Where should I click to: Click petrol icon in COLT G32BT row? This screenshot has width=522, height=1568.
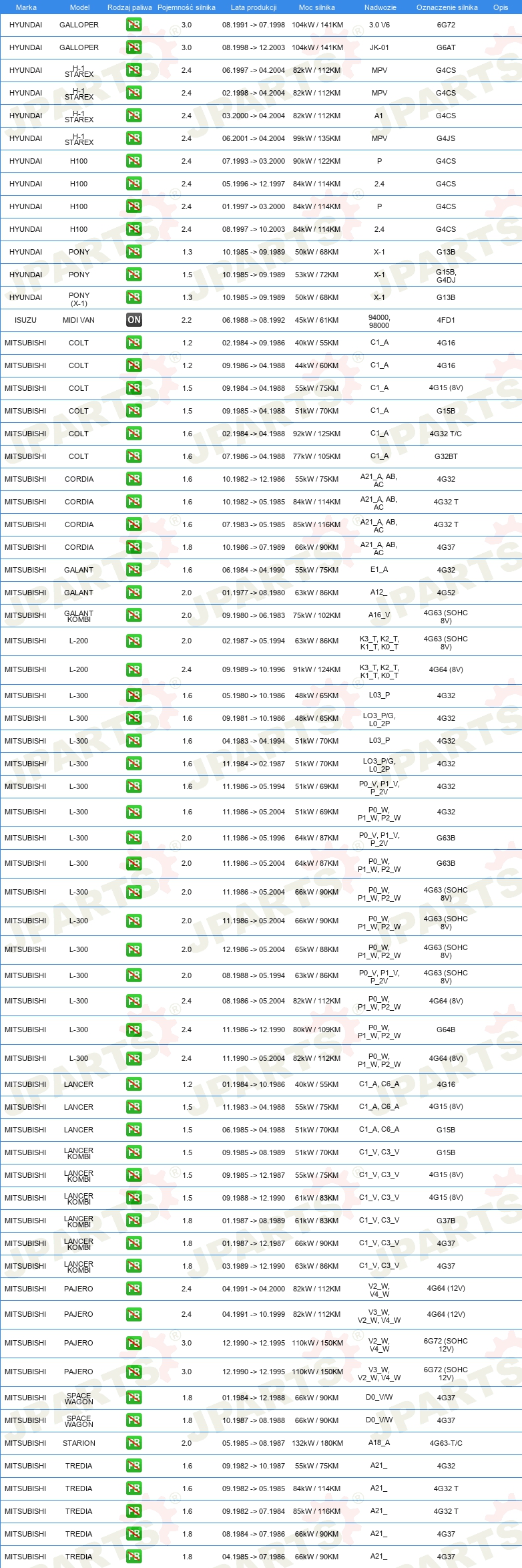134,456
